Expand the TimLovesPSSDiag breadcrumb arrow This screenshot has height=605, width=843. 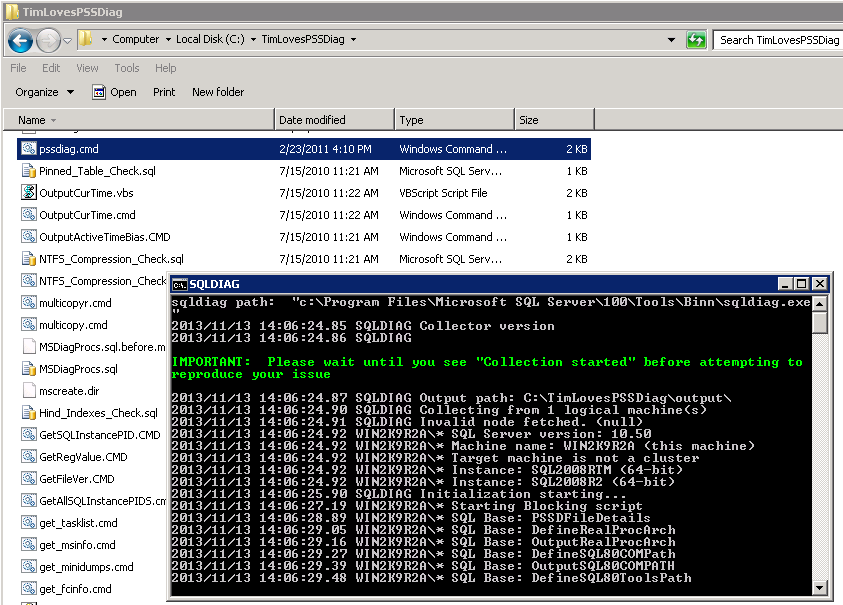coord(353,40)
